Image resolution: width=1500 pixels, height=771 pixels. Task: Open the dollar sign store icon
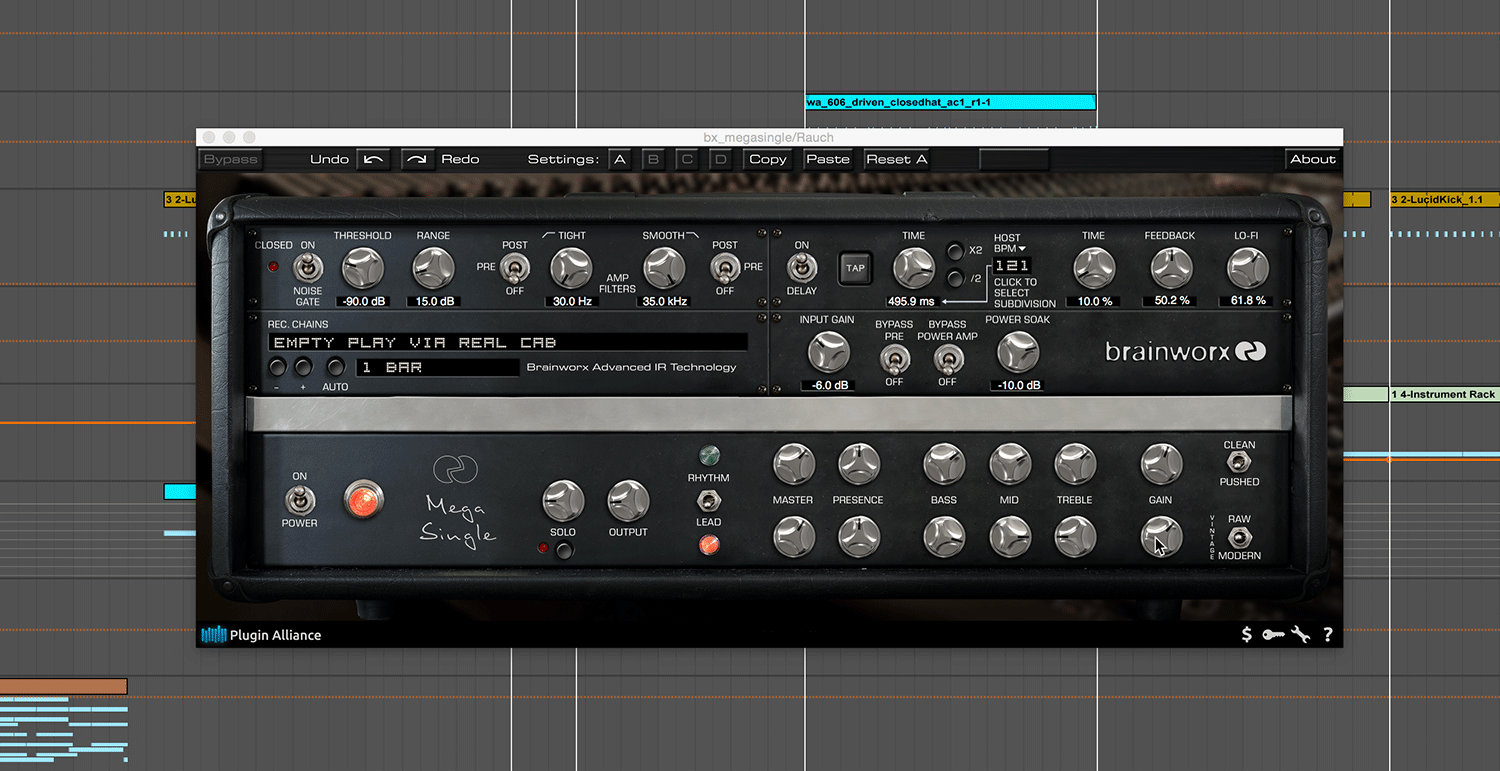[1246, 634]
